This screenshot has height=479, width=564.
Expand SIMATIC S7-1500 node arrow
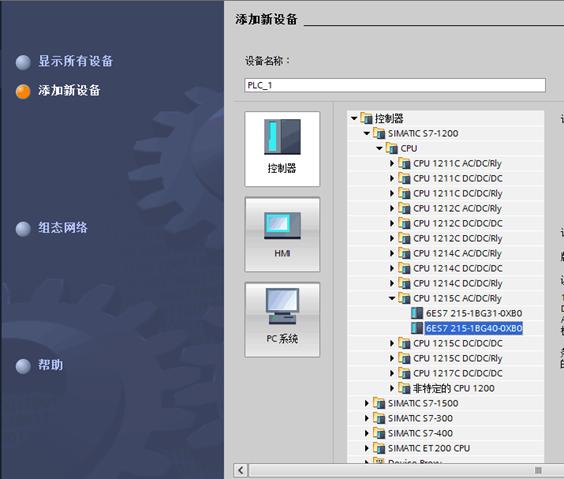[x=367, y=403]
